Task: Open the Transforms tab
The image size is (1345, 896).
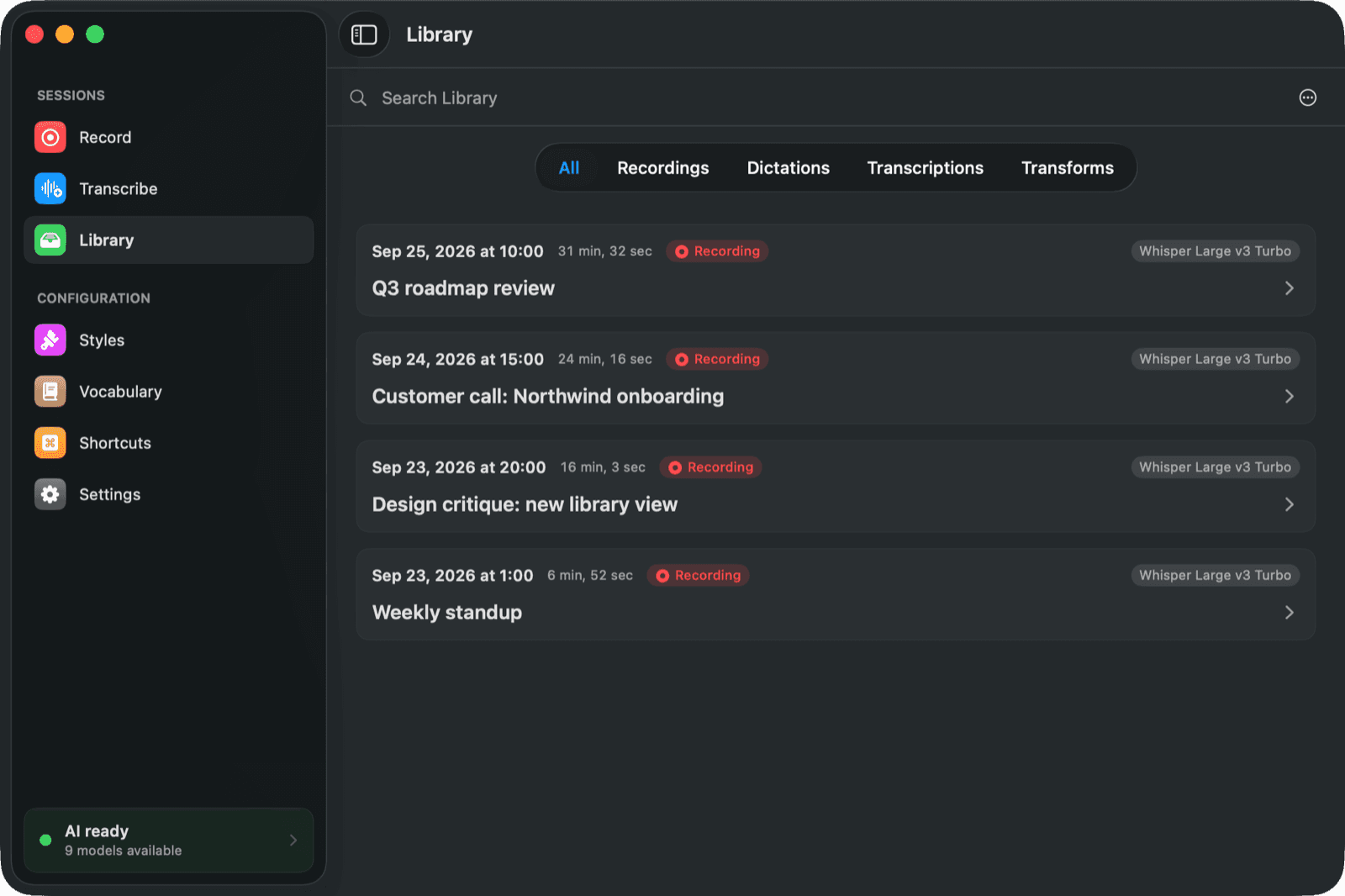Action: tap(1068, 168)
